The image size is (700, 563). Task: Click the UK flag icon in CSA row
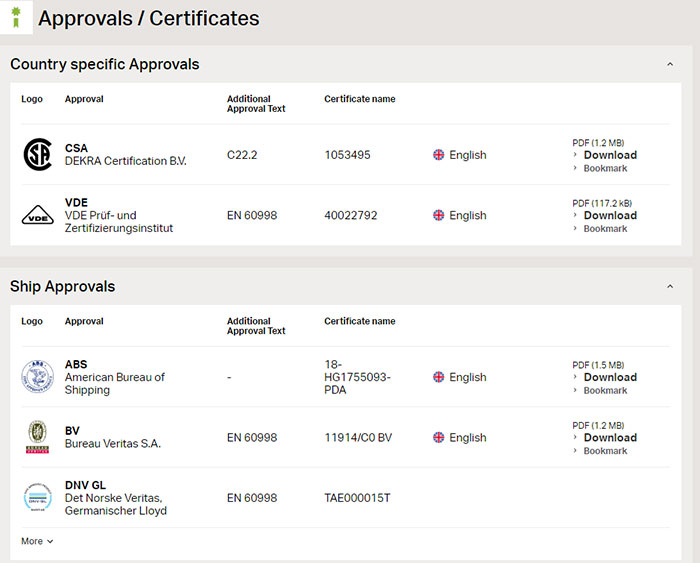tap(438, 154)
